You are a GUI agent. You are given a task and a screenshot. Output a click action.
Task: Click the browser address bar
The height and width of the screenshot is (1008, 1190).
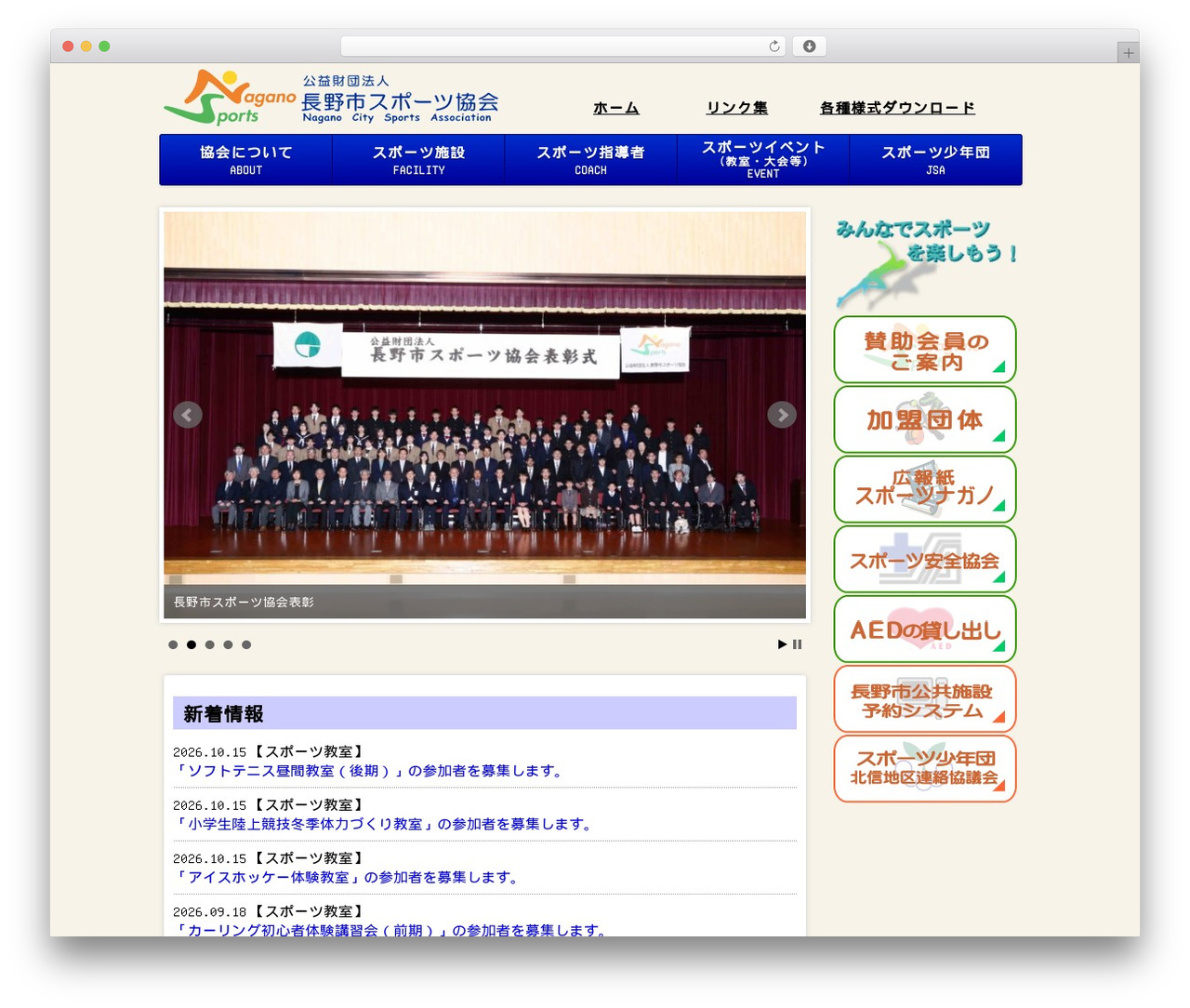coord(563,46)
